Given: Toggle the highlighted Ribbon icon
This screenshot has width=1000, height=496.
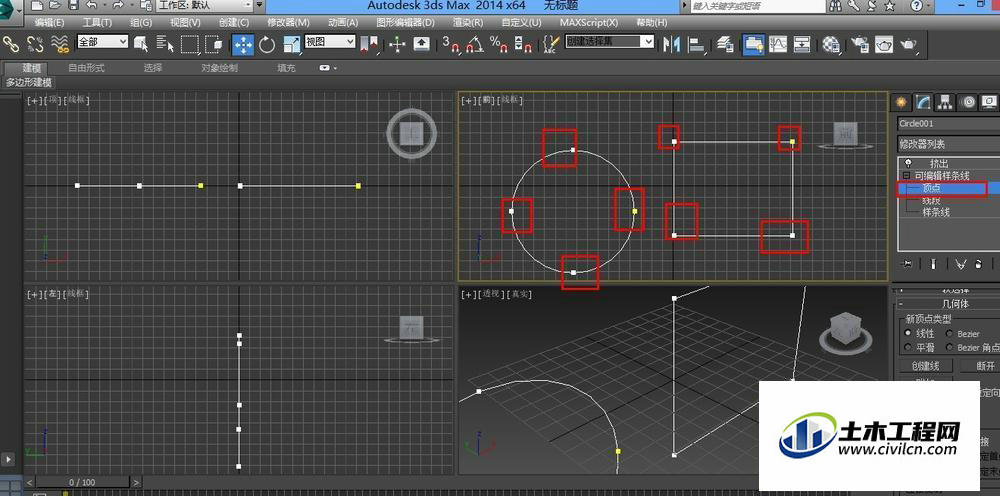Looking at the screenshot, I should (754, 44).
